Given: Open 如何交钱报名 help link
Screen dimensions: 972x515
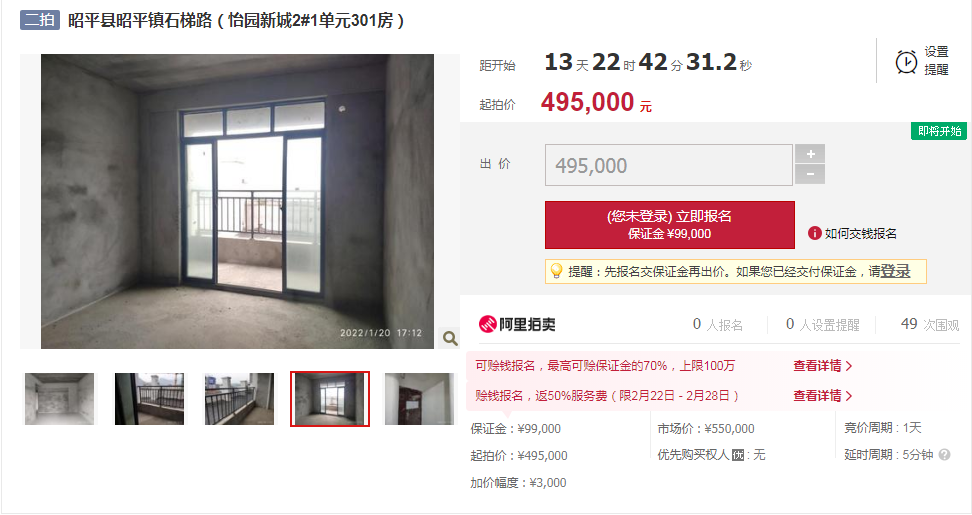Looking at the screenshot, I should tap(860, 234).
